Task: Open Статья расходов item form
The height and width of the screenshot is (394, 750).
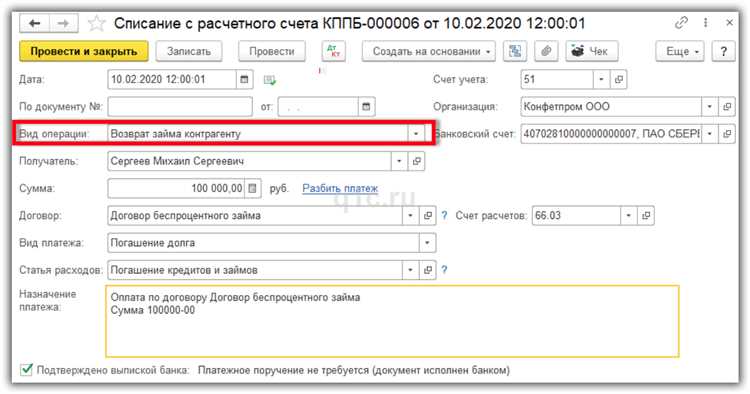Action: 428,270
